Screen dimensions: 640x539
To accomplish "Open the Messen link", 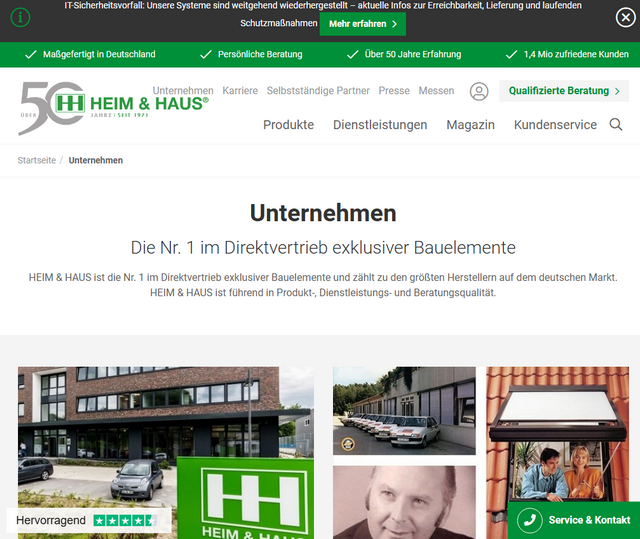I will pos(436,91).
